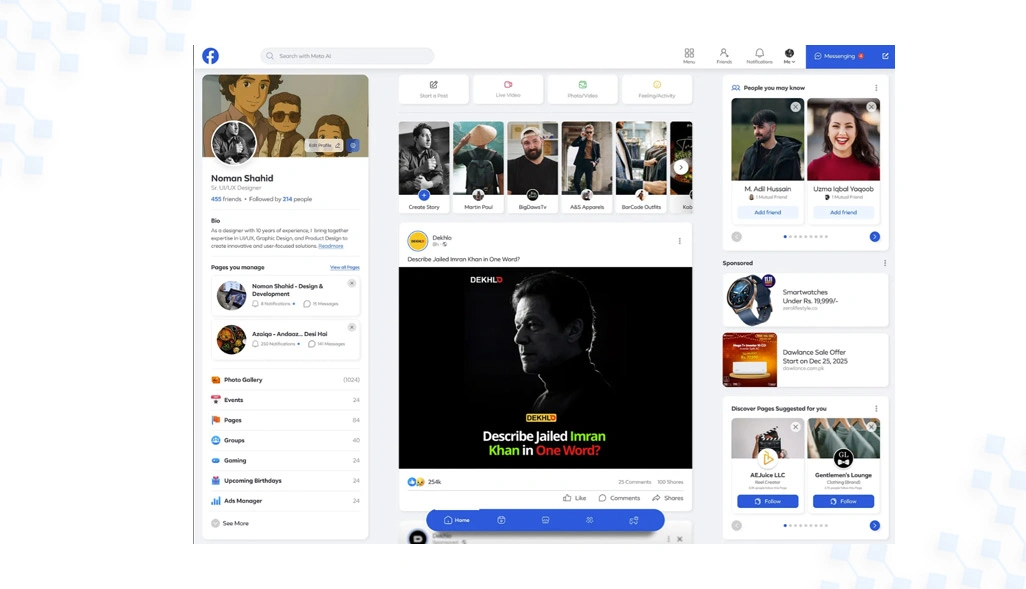The width and height of the screenshot is (1026, 589).
Task: Follow Gentlemen's Lounge page
Action: click(x=843, y=501)
